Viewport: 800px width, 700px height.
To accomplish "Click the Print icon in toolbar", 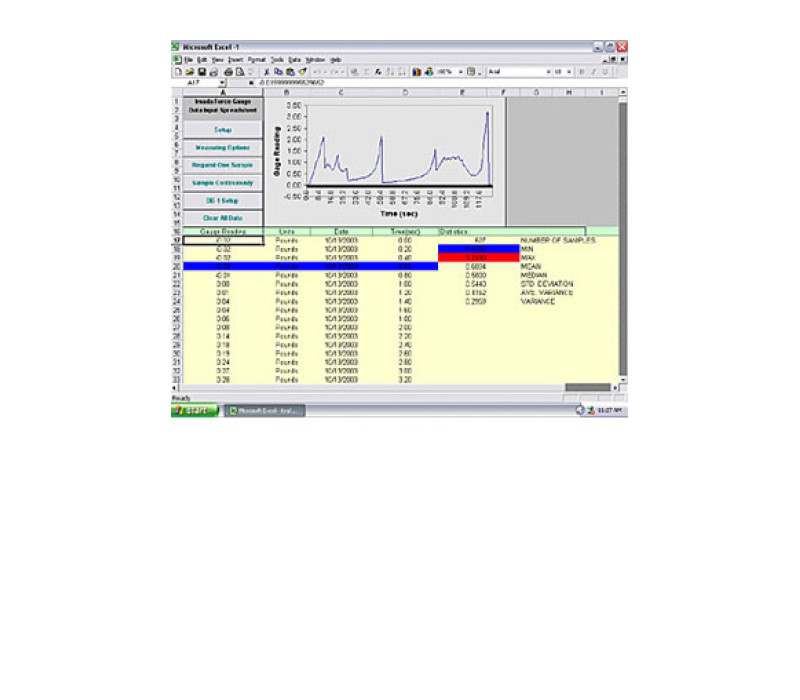I will click(x=228, y=72).
